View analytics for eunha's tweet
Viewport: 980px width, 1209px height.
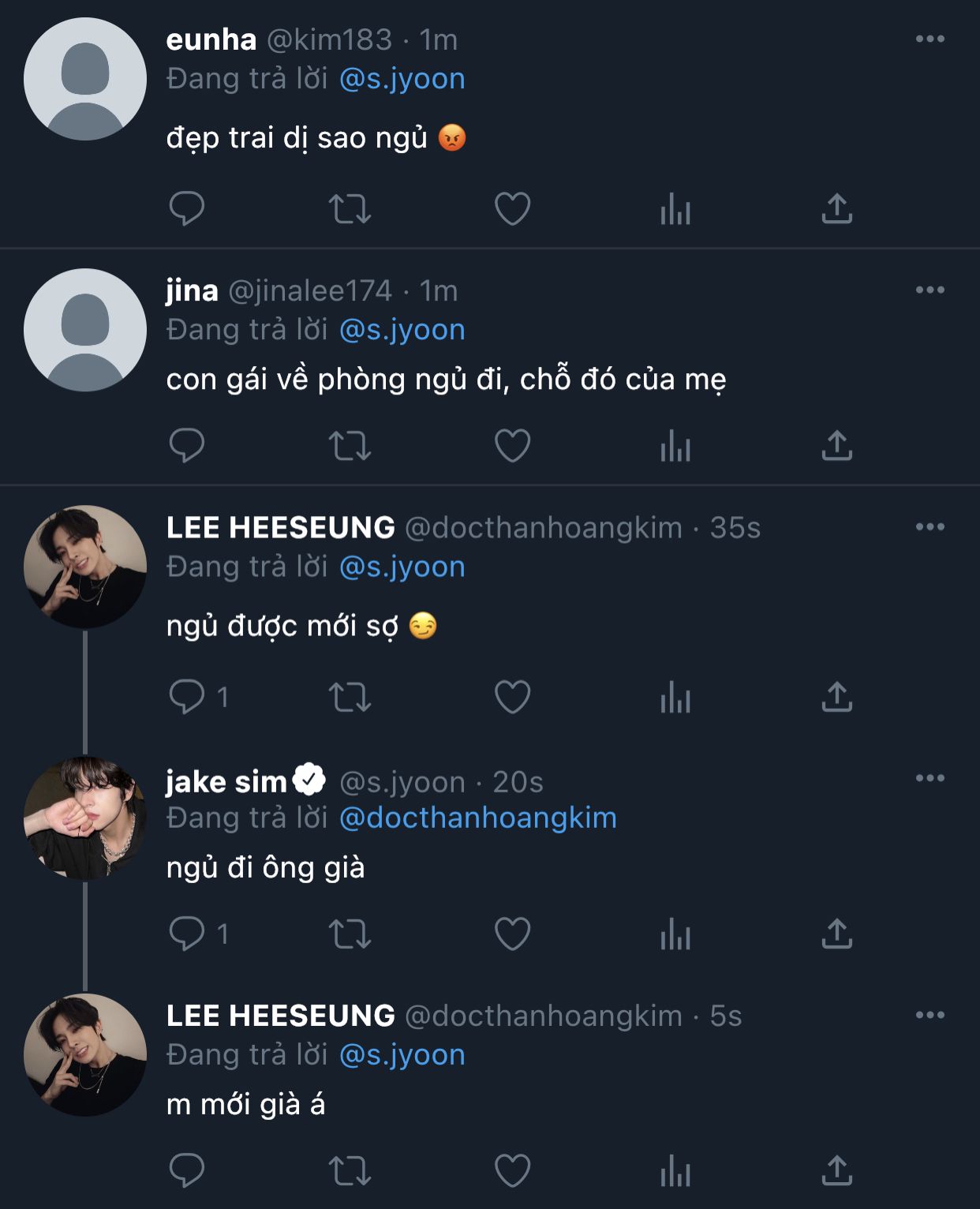675,209
